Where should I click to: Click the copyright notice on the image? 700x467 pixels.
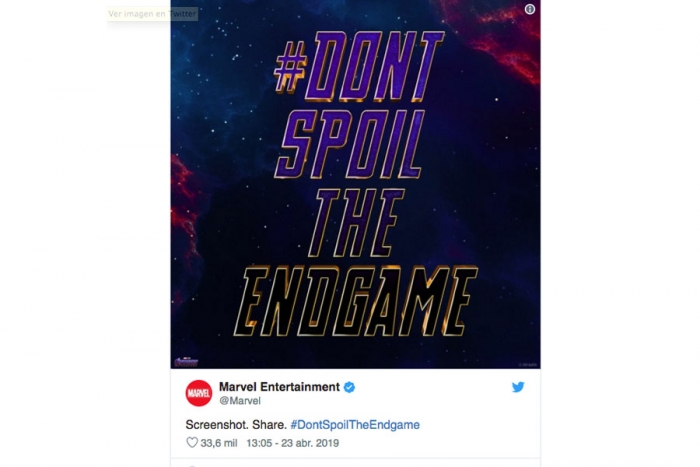[x=529, y=365]
